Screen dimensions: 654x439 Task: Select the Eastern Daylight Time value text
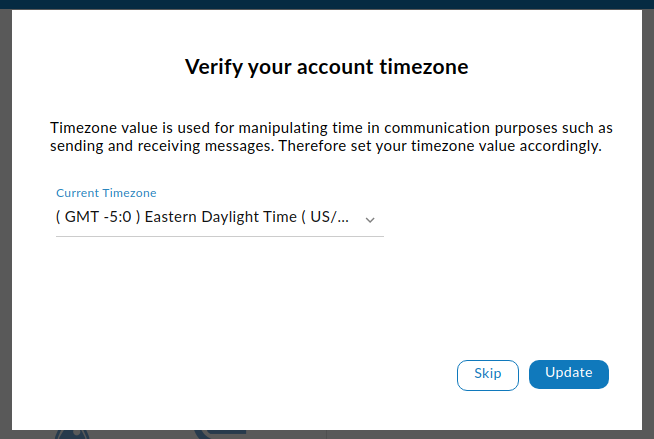coord(221,217)
